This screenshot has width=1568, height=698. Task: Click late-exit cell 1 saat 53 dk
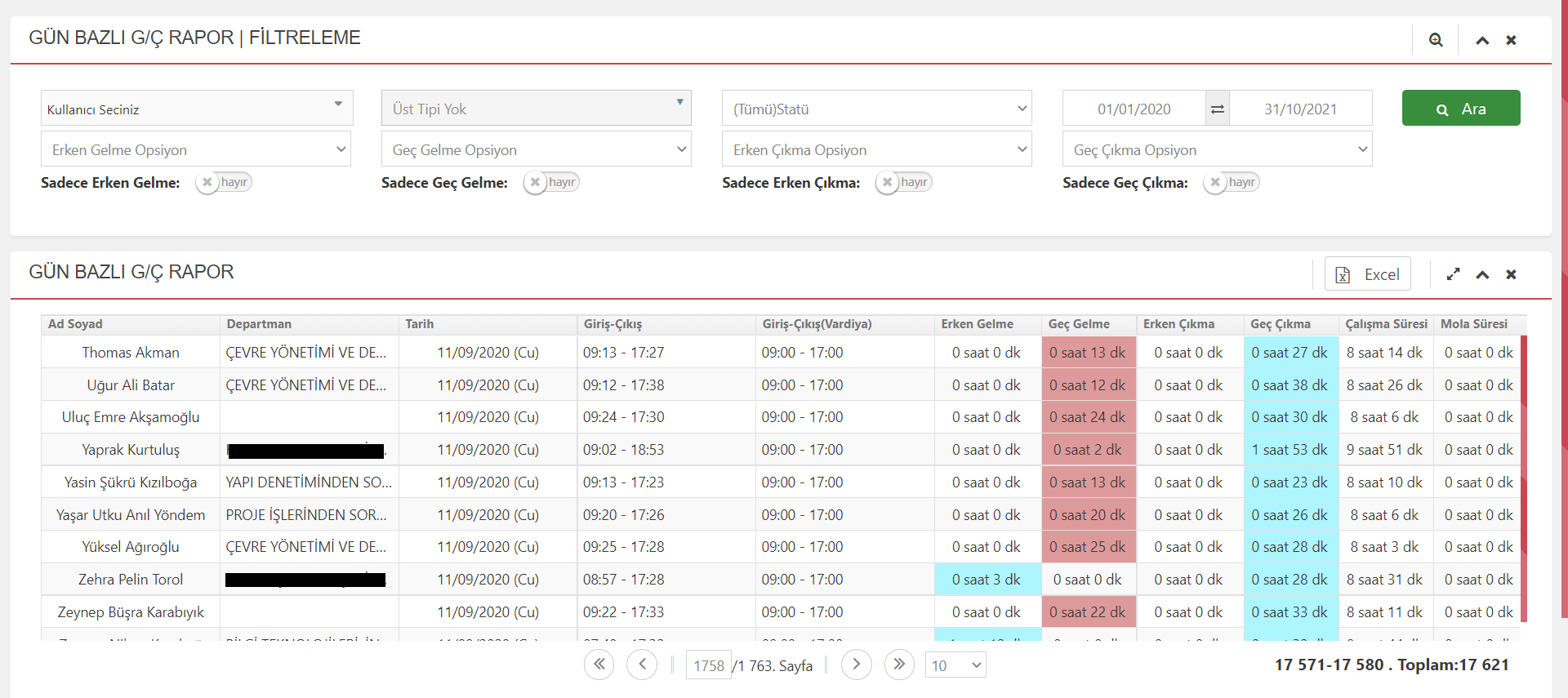(1290, 450)
